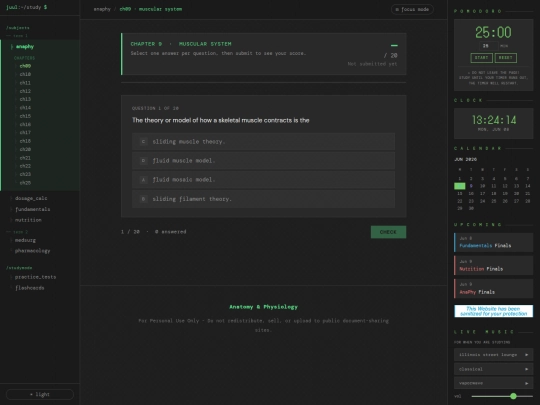Select June 30 in calendar
The width and height of the screenshot is (540, 405).
click(471, 208)
